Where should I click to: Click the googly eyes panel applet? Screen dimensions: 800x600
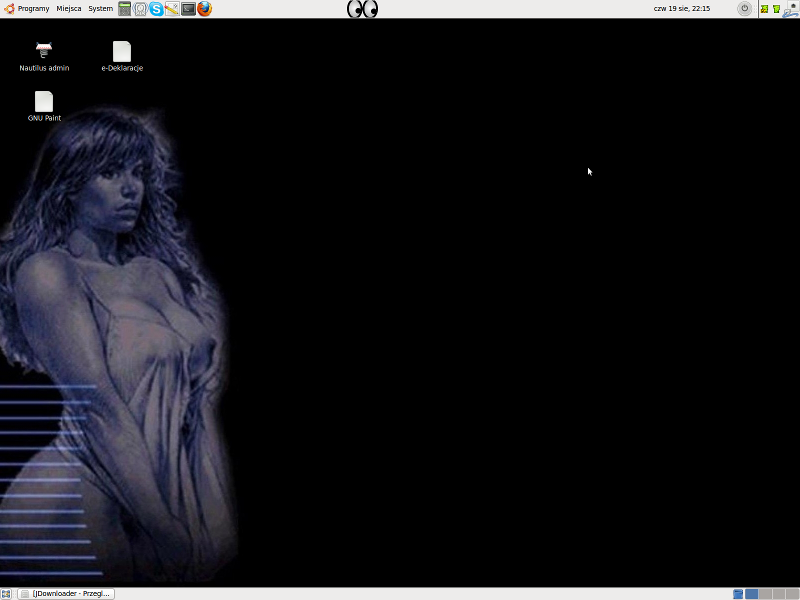tap(362, 9)
